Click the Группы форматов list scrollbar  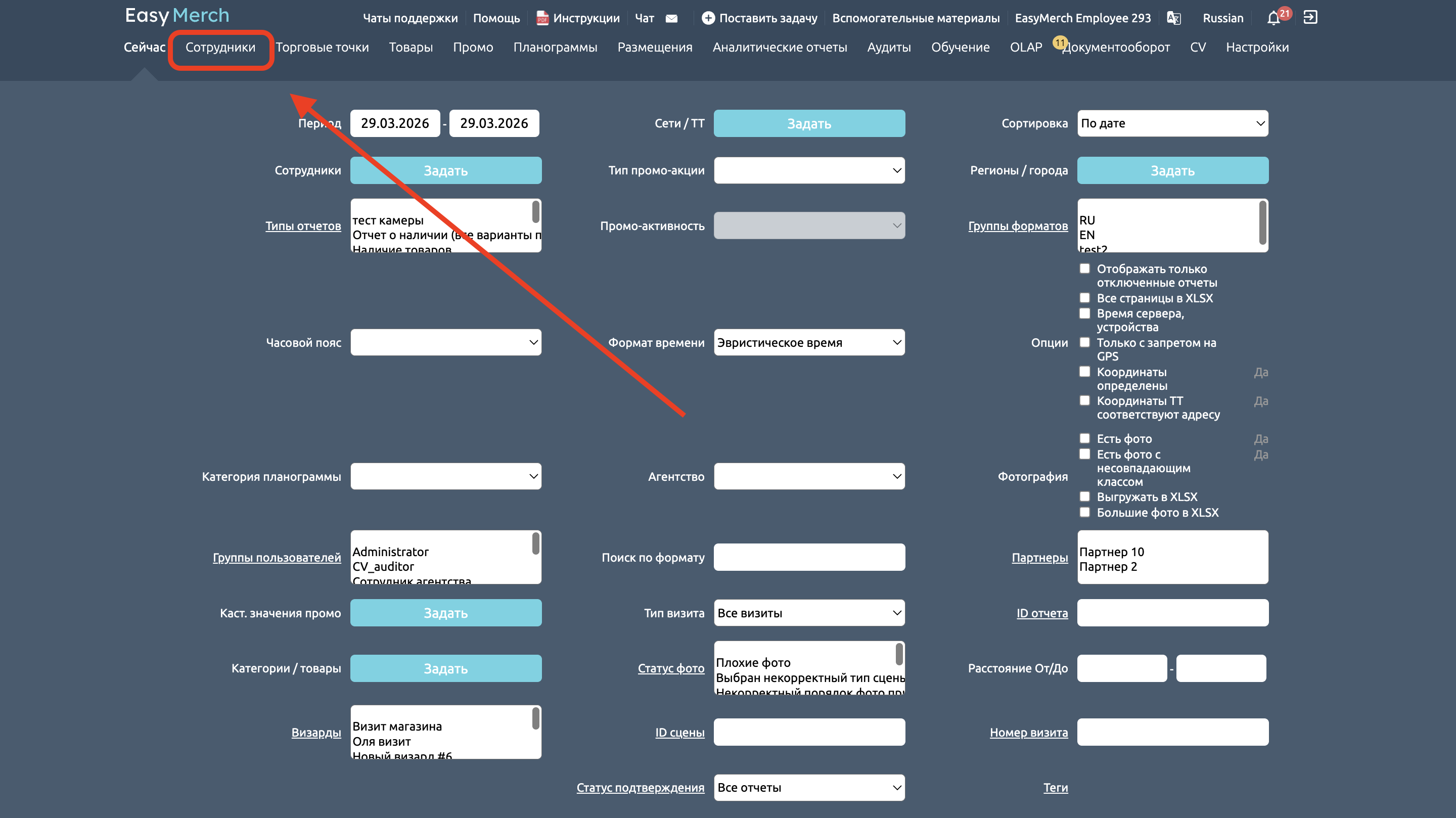1262,223
